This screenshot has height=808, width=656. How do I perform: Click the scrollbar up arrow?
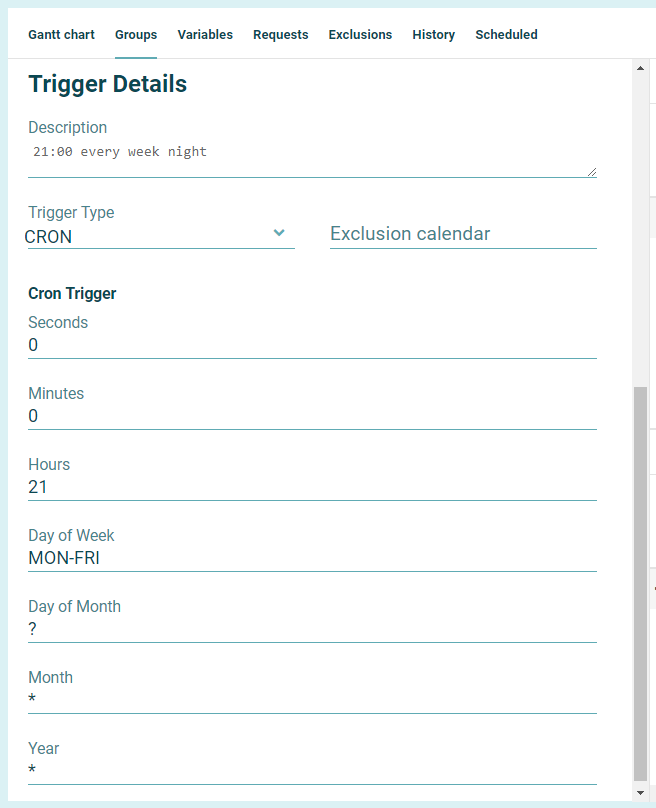pos(641,68)
